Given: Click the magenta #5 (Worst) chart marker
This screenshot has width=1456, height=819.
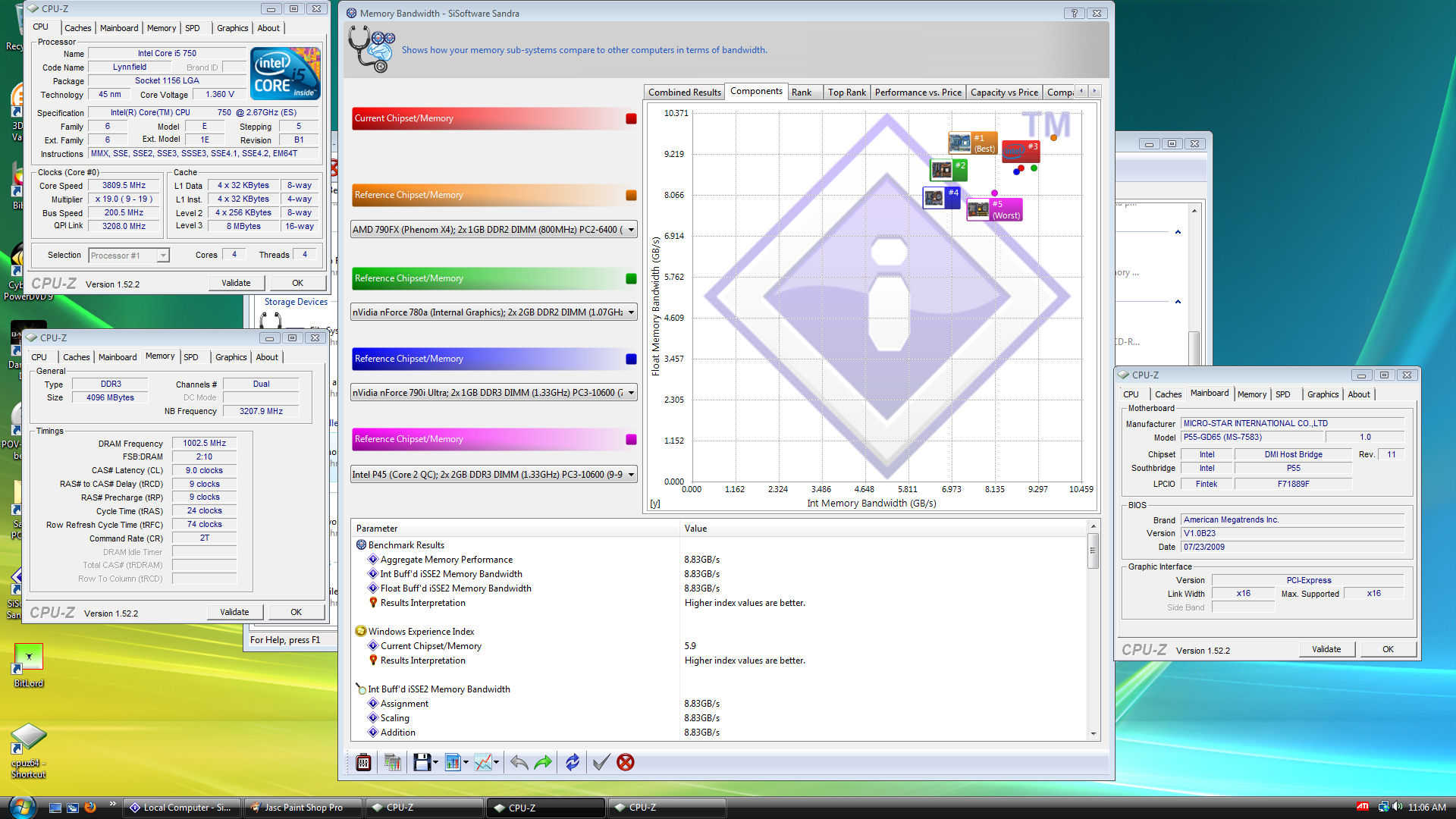Looking at the screenshot, I should click(x=994, y=209).
